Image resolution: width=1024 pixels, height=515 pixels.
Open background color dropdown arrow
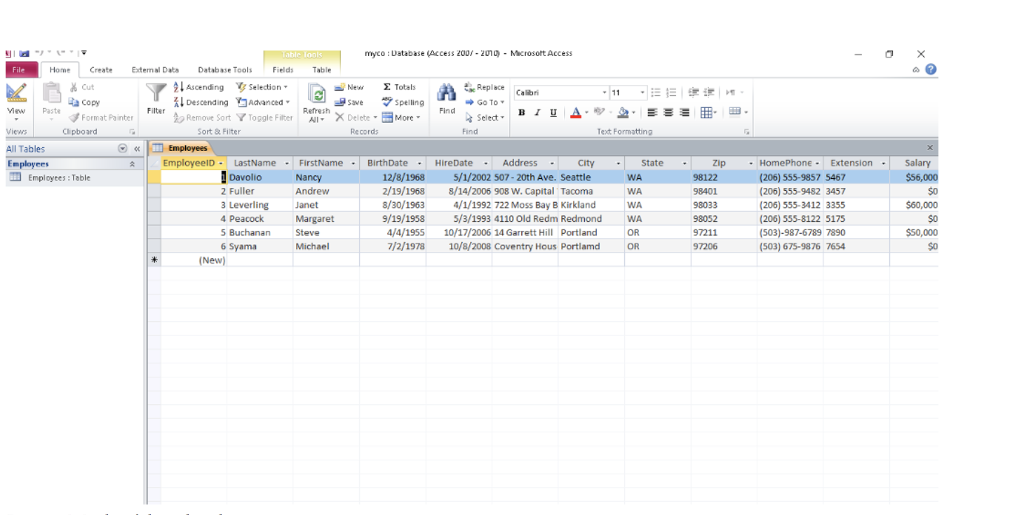point(633,113)
